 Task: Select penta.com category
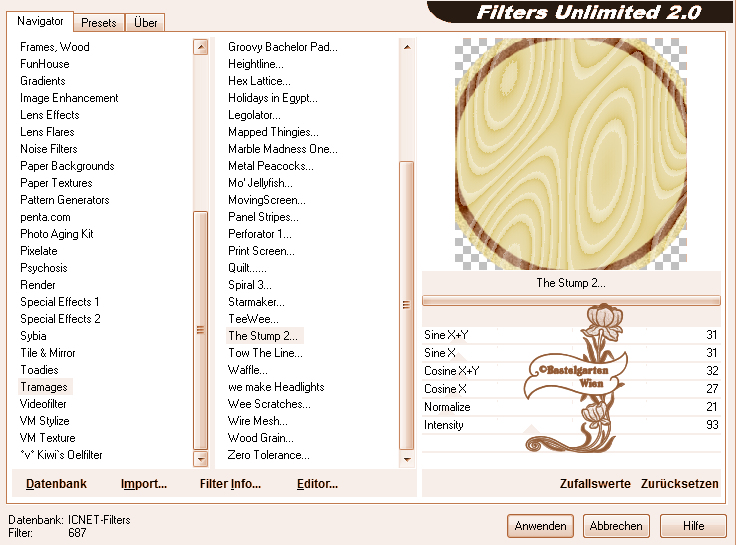click(45, 217)
